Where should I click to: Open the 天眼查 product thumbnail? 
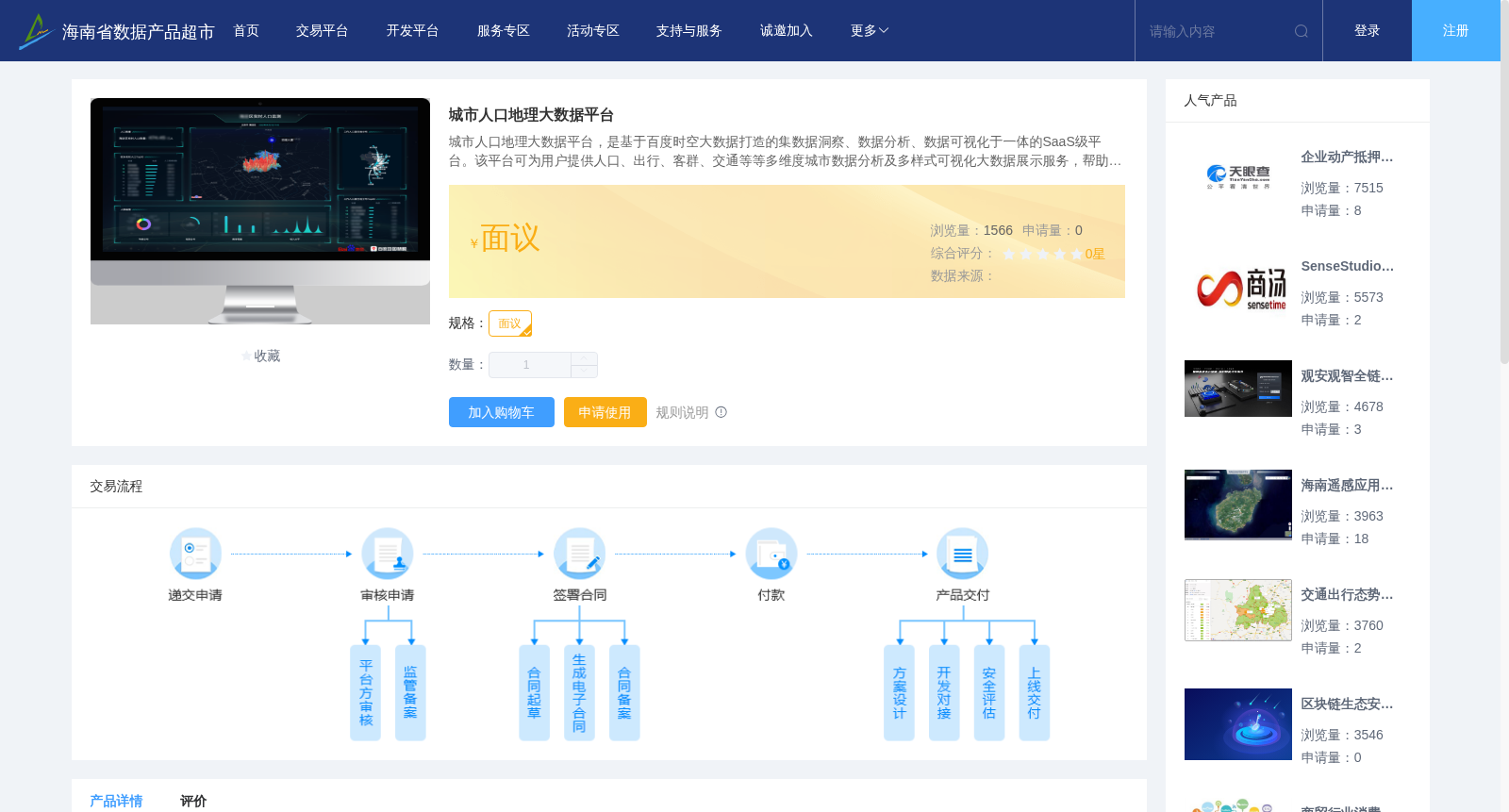pyautogui.click(x=1238, y=177)
